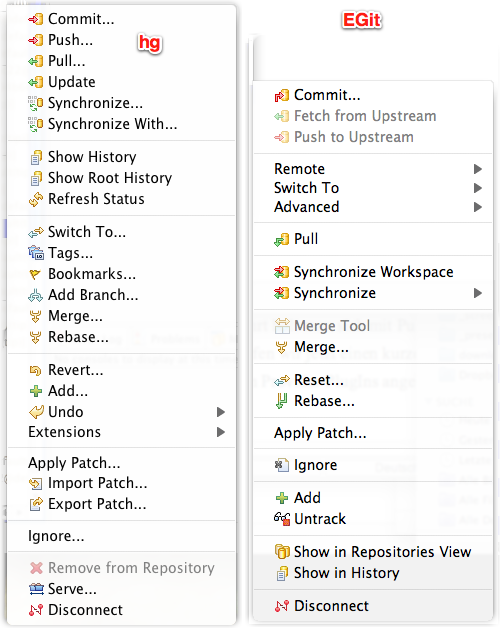500x628 pixels.
Task: Click the green Pull icon in EGit menu
Action: point(282,240)
